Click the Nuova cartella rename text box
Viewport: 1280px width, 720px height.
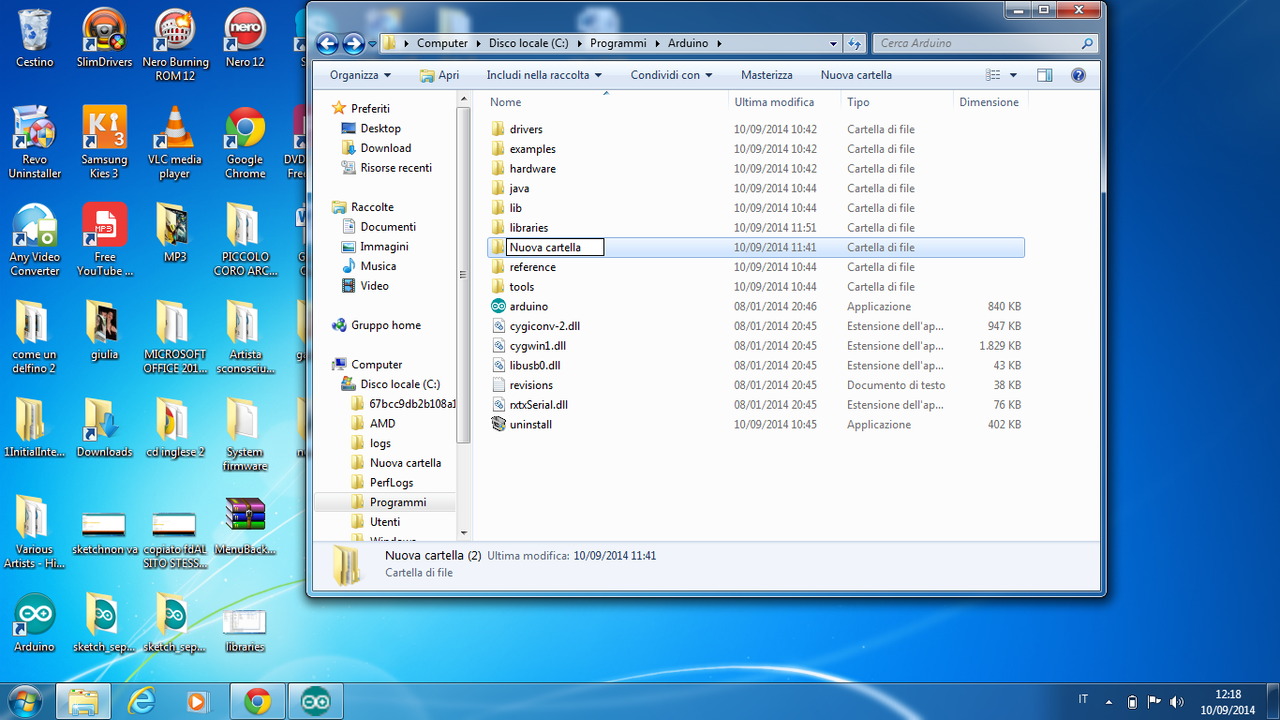[x=555, y=247]
